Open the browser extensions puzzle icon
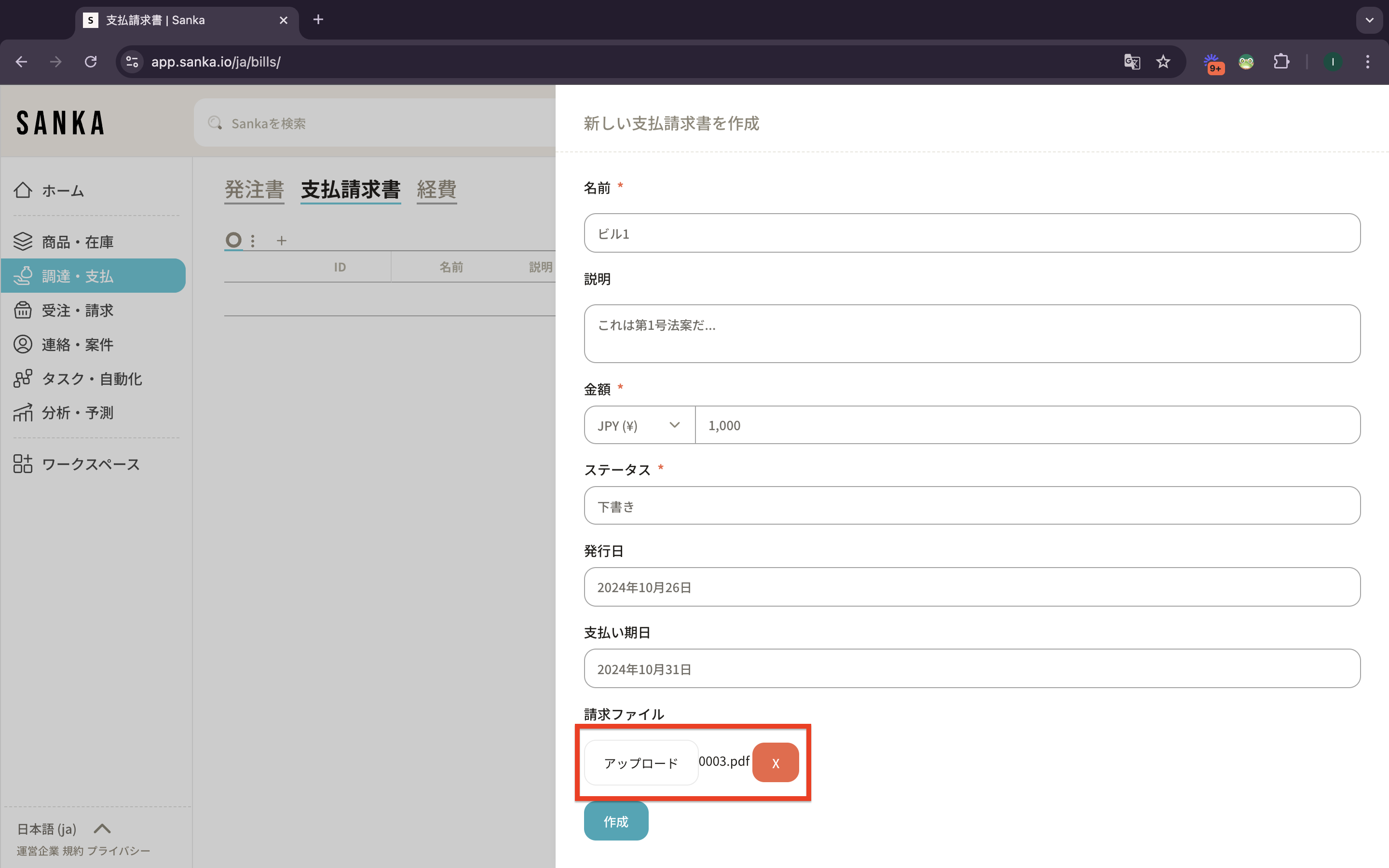Image resolution: width=1389 pixels, height=868 pixels. click(x=1281, y=61)
